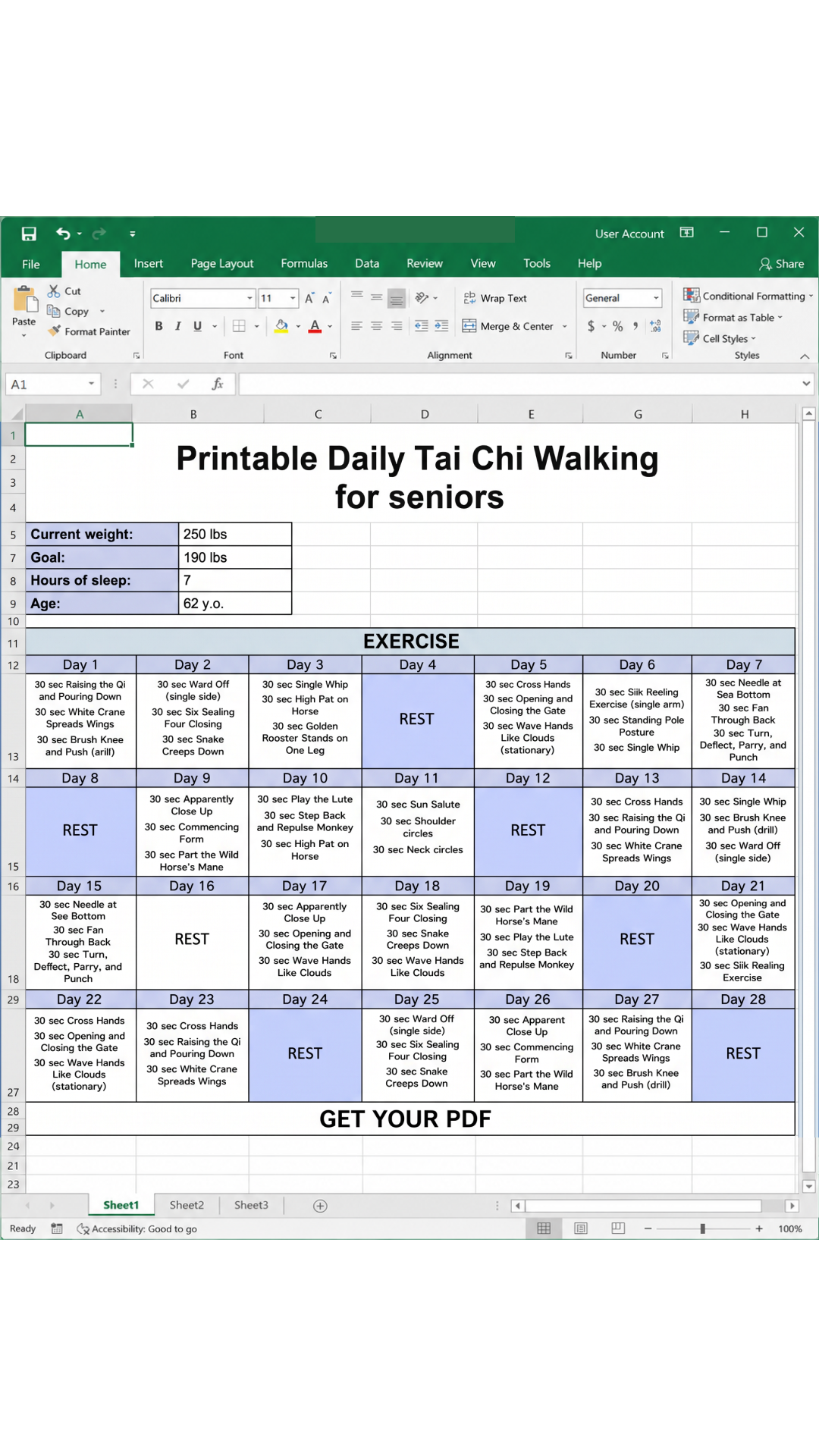
Task: Open Customize Quick Access Toolbar dropdown
Action: [132, 234]
